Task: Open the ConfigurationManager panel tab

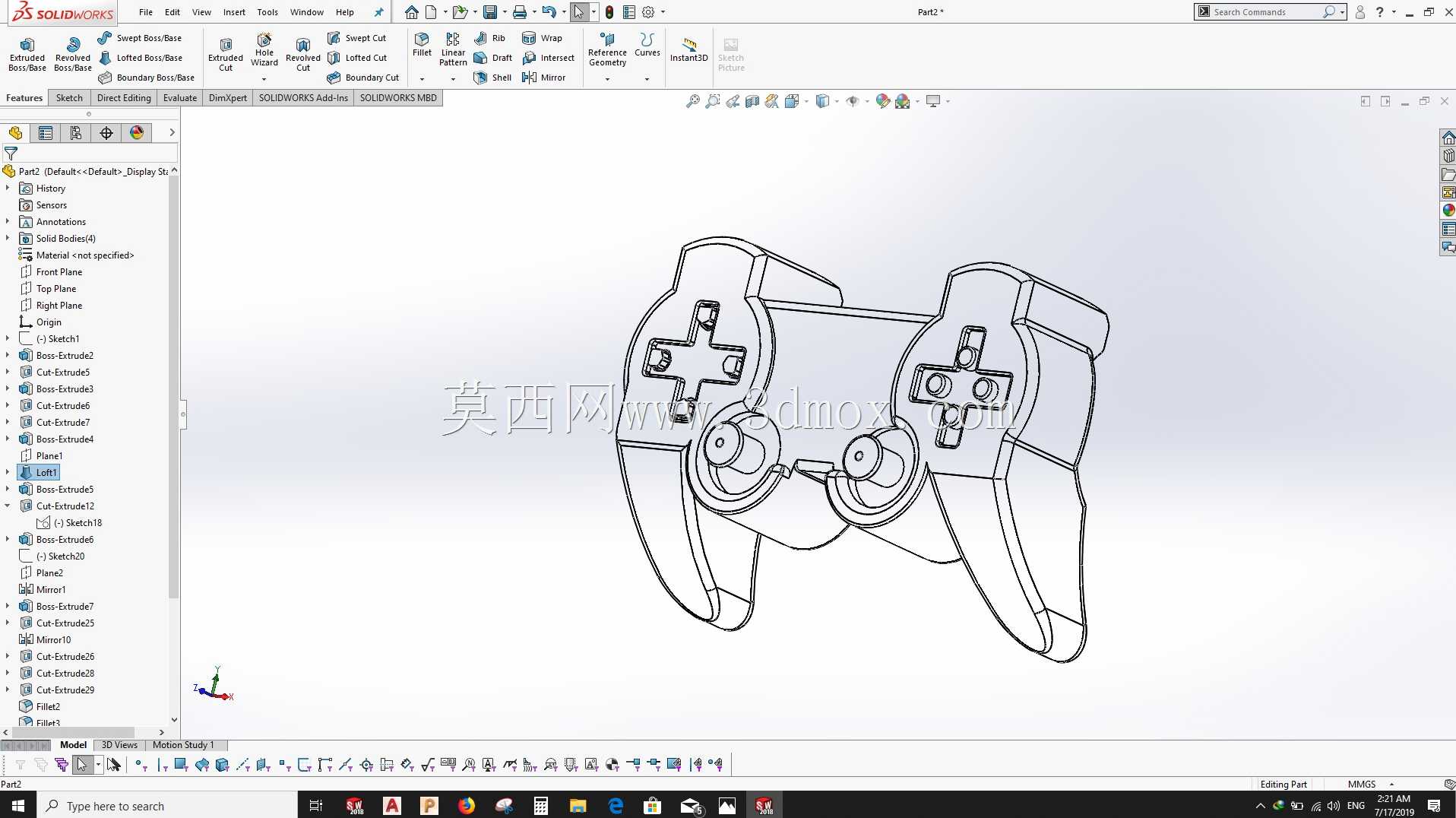Action: pyautogui.click(x=76, y=133)
